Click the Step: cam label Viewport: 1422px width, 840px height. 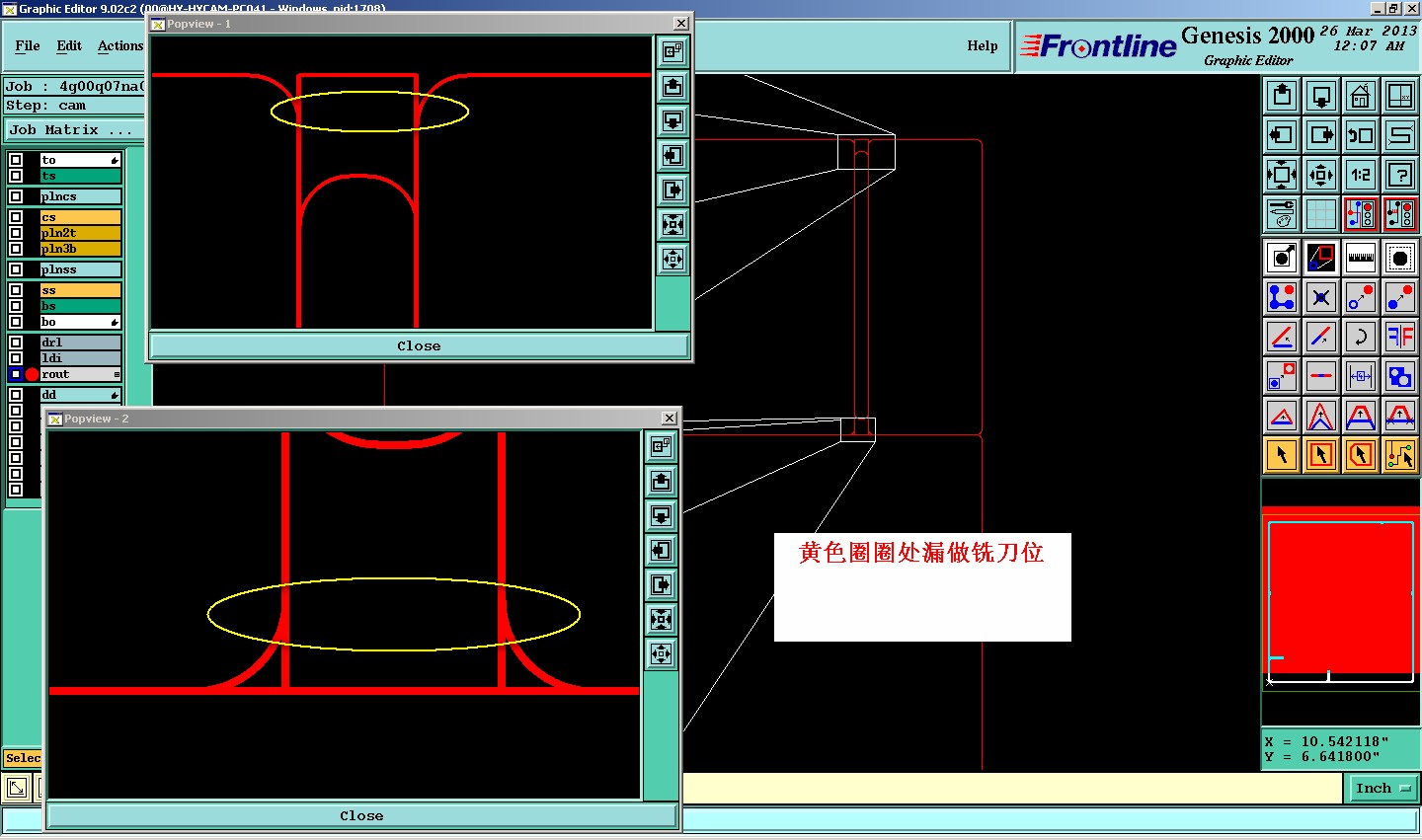pyautogui.click(x=45, y=106)
